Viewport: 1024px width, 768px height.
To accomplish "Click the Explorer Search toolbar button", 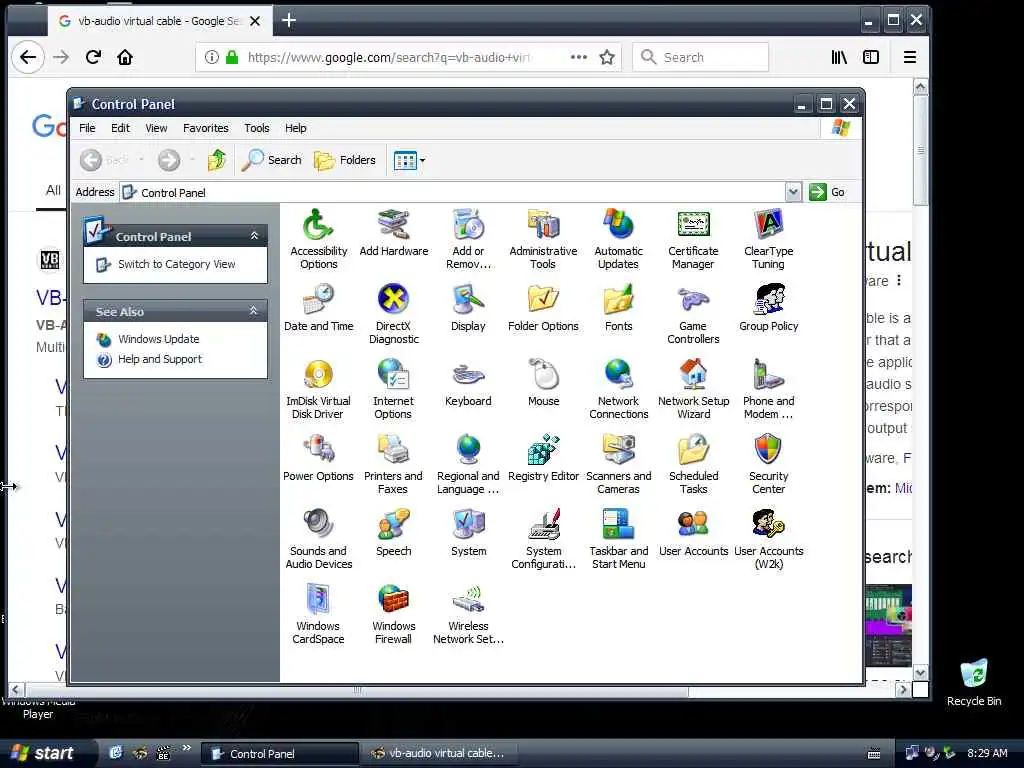I will (272, 160).
